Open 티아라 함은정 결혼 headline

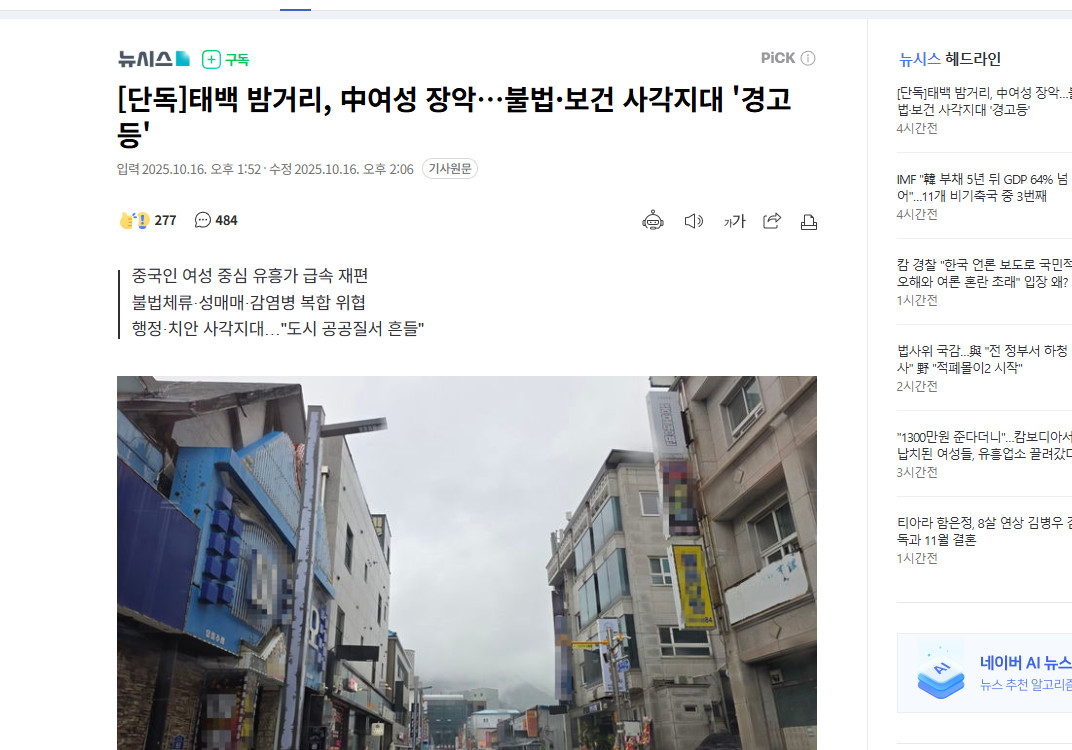[x=983, y=531]
